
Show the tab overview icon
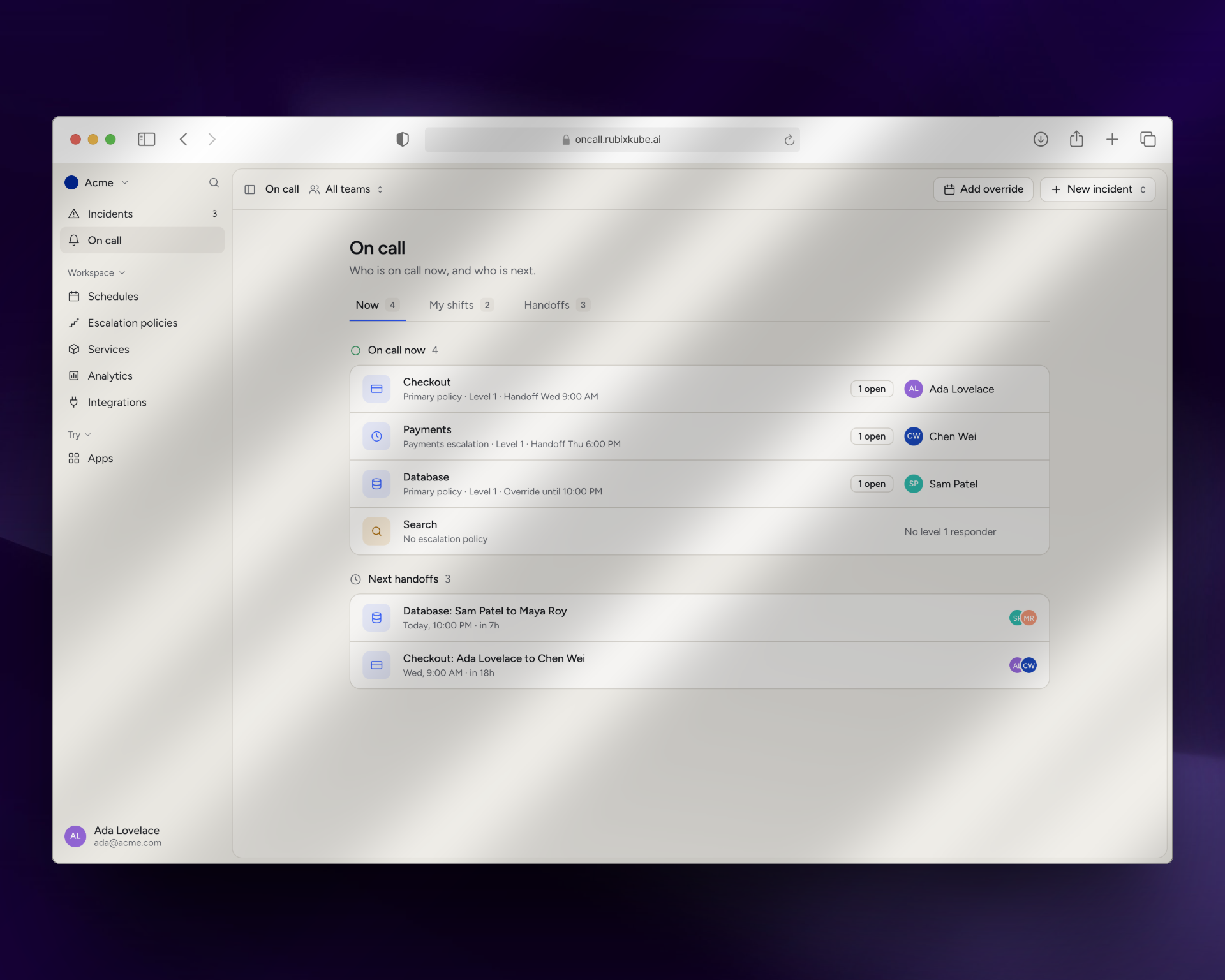pyautogui.click(x=1148, y=139)
